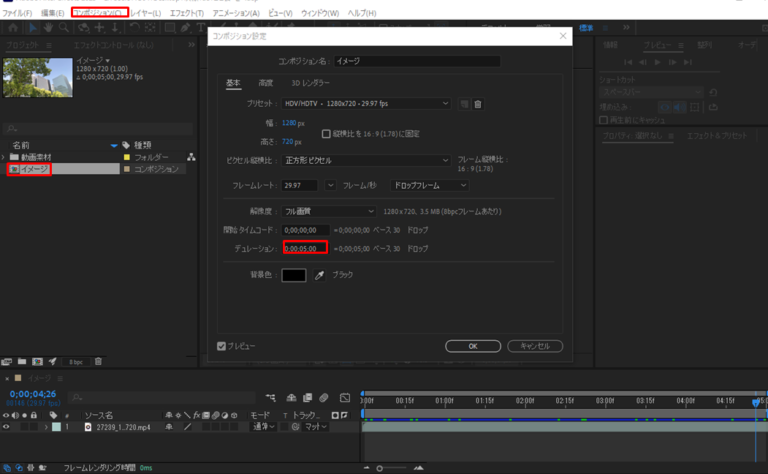Open the ピクセル縦横比 dropdown
768x474 pixels.
(x=367, y=160)
